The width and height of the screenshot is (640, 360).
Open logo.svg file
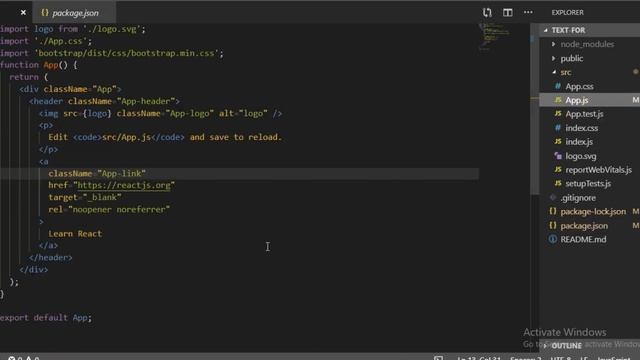coord(580,156)
